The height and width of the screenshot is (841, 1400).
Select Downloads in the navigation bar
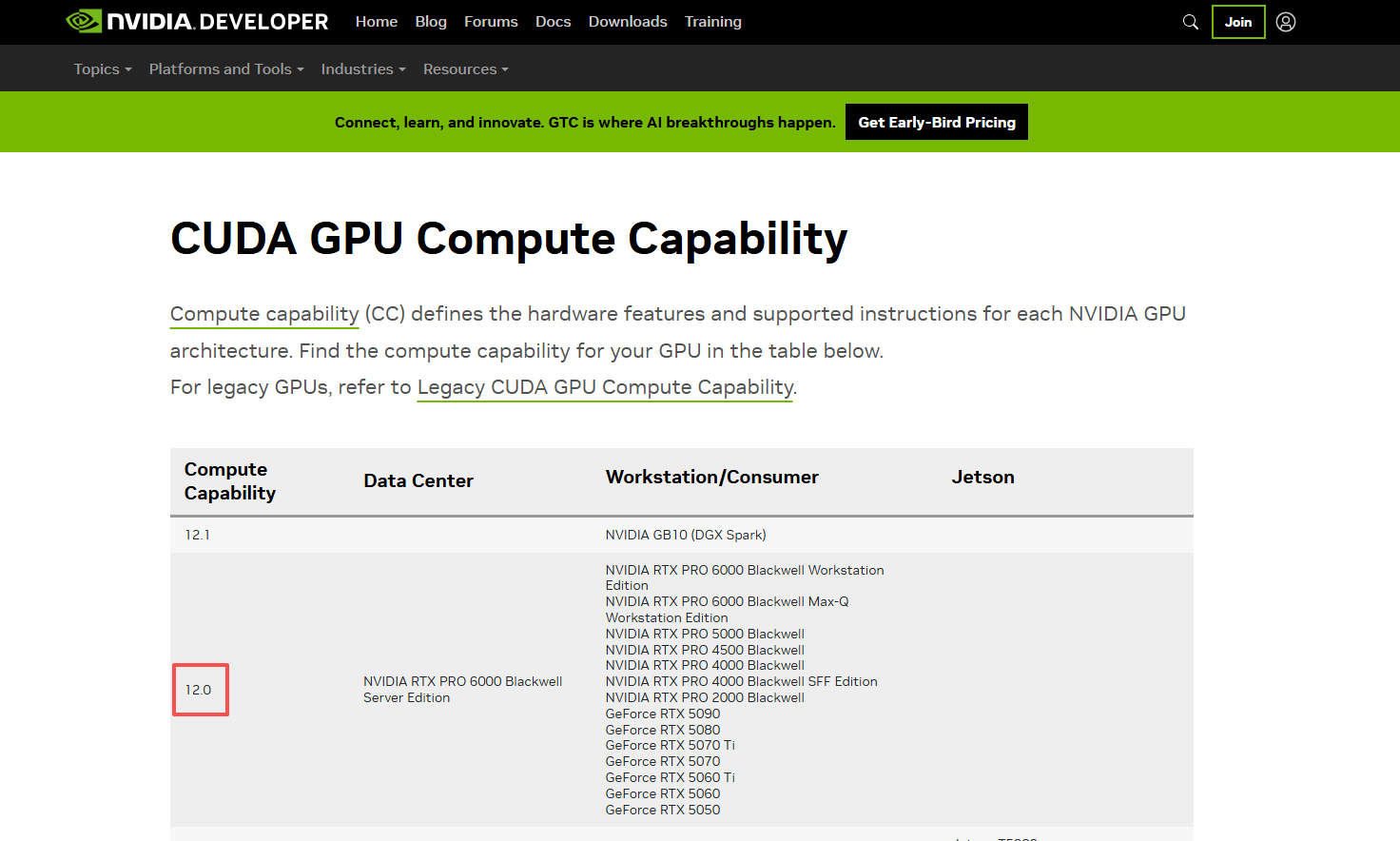(x=628, y=22)
